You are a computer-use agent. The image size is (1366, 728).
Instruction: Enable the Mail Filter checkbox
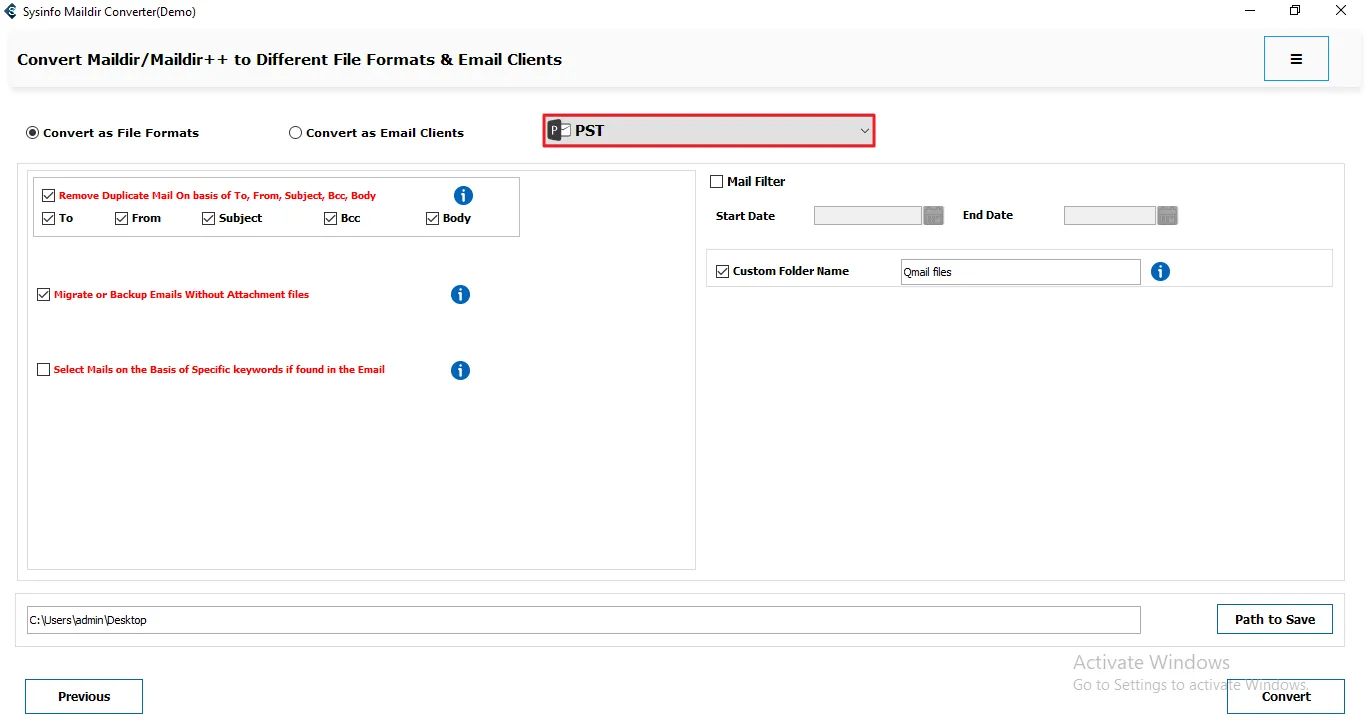716,182
